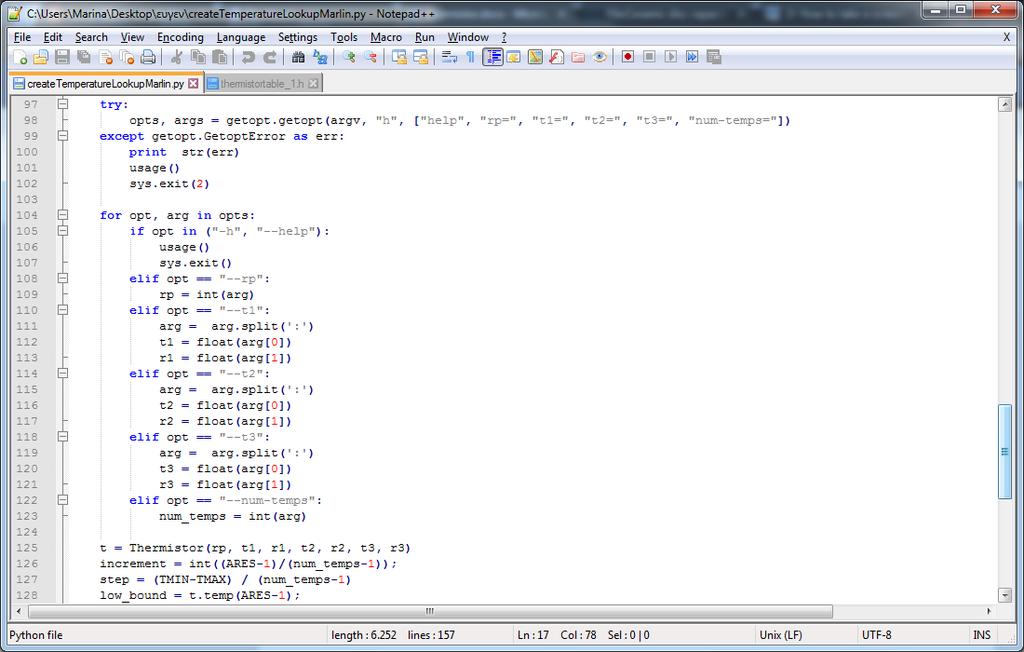Print the document with the printer icon
This screenshot has width=1024, height=652.
[148, 57]
